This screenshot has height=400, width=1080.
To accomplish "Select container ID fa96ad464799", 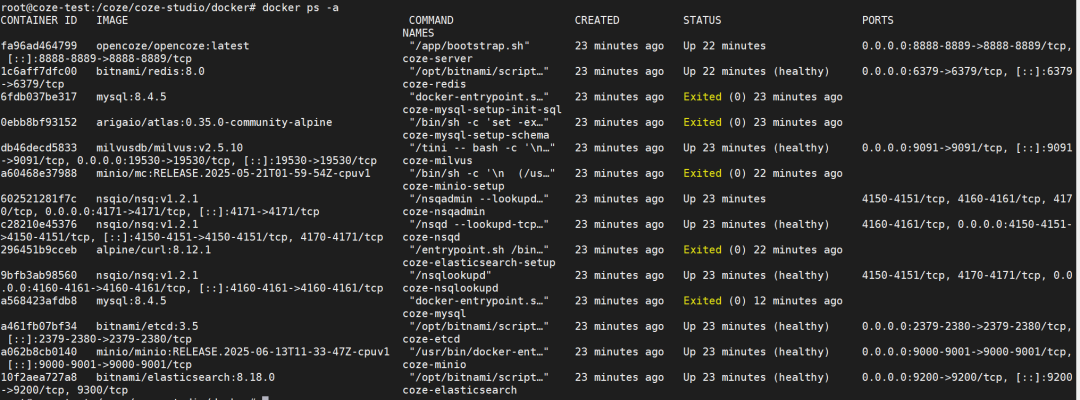I will pos(39,46).
